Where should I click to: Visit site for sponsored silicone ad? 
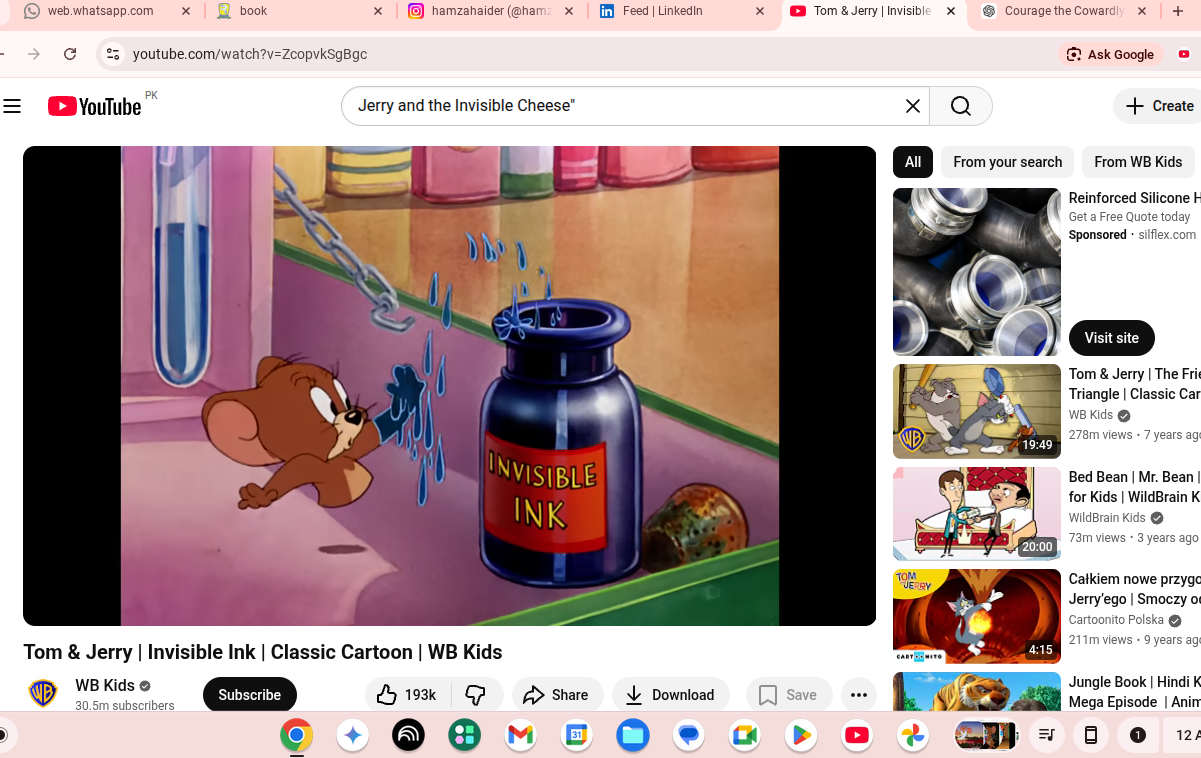(x=1111, y=338)
